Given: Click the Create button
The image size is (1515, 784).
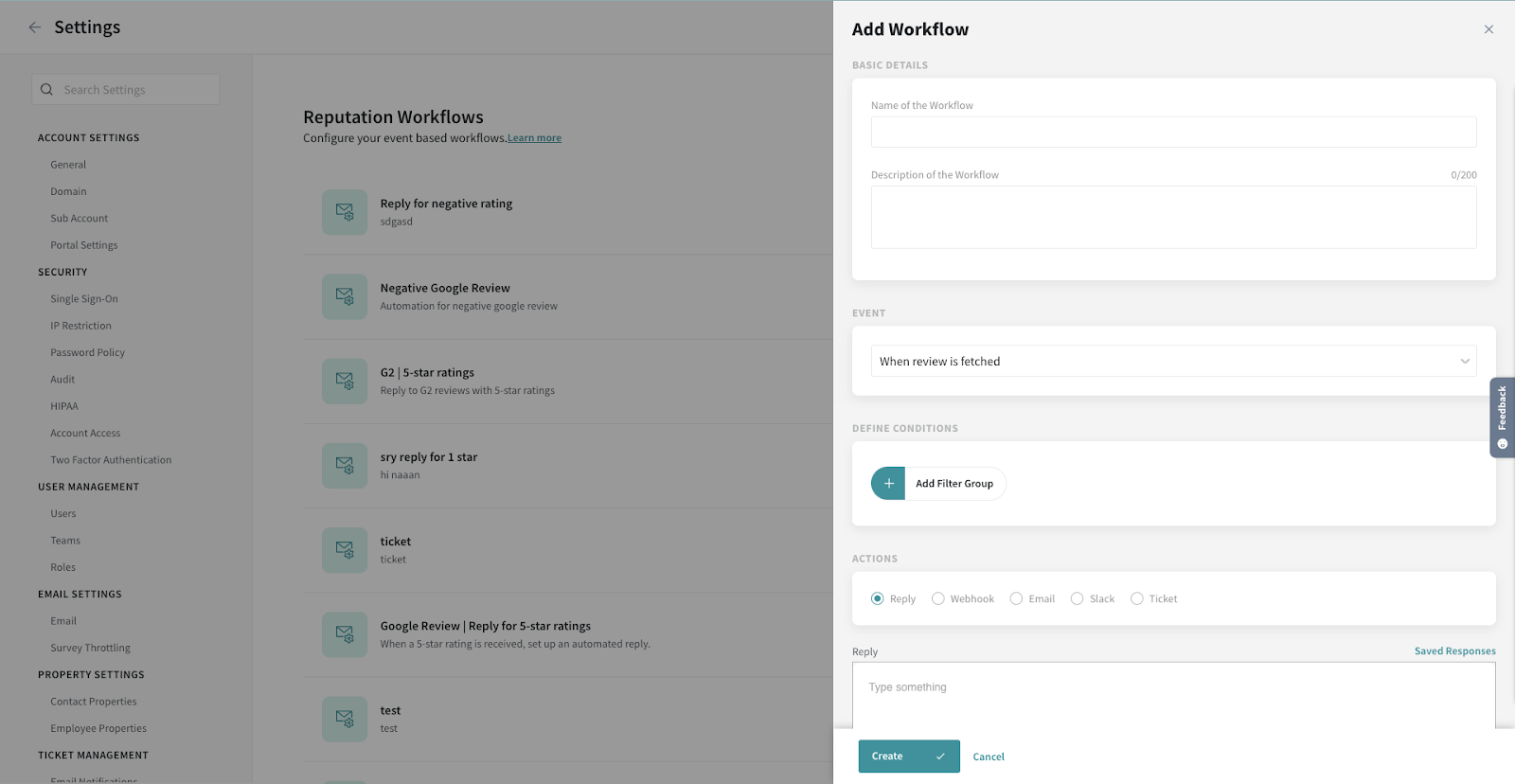Looking at the screenshot, I should coord(908,757).
